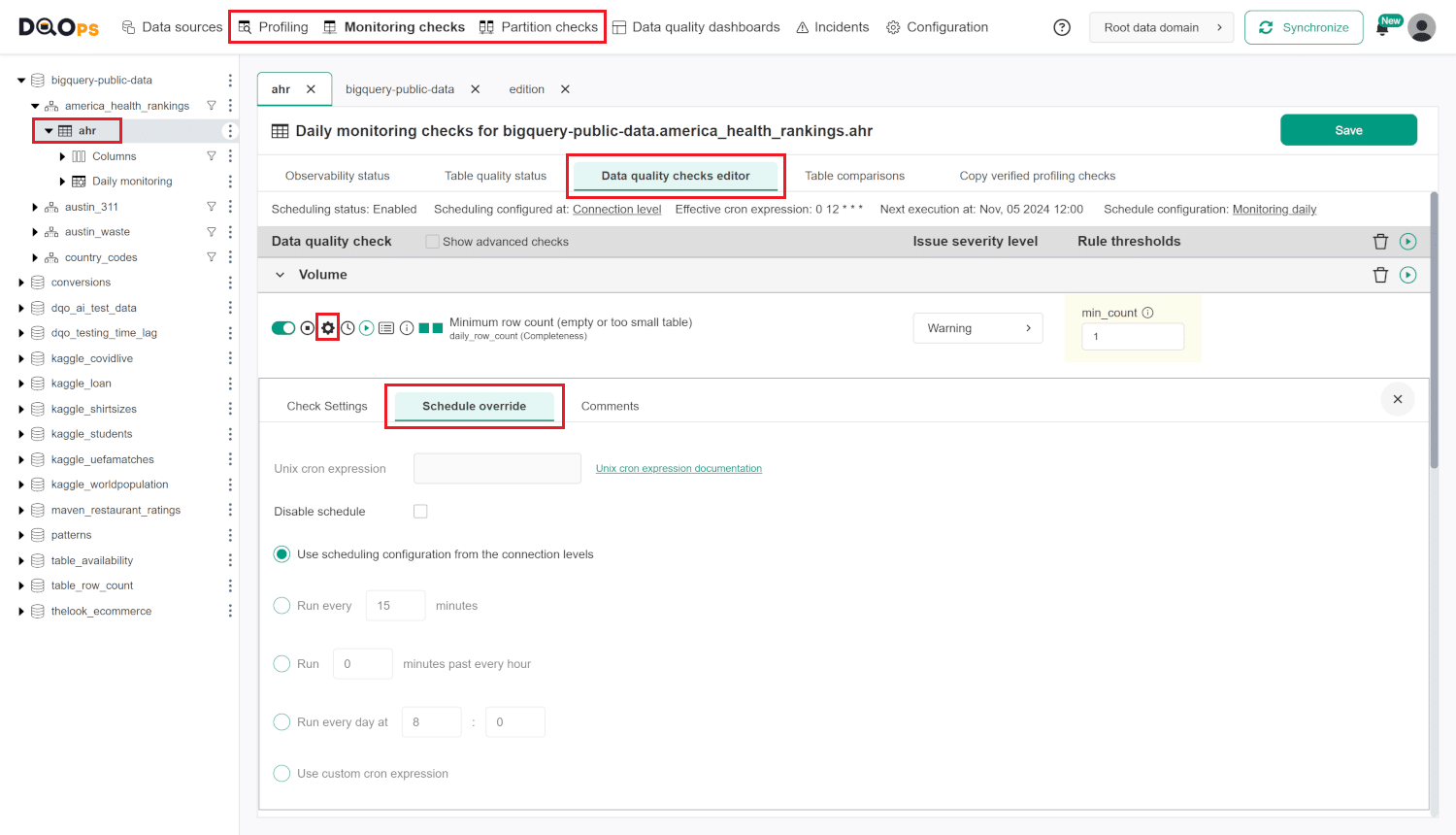This screenshot has height=835, width=1456.
Task: Run Volume category checks play icon
Action: tap(1408, 275)
